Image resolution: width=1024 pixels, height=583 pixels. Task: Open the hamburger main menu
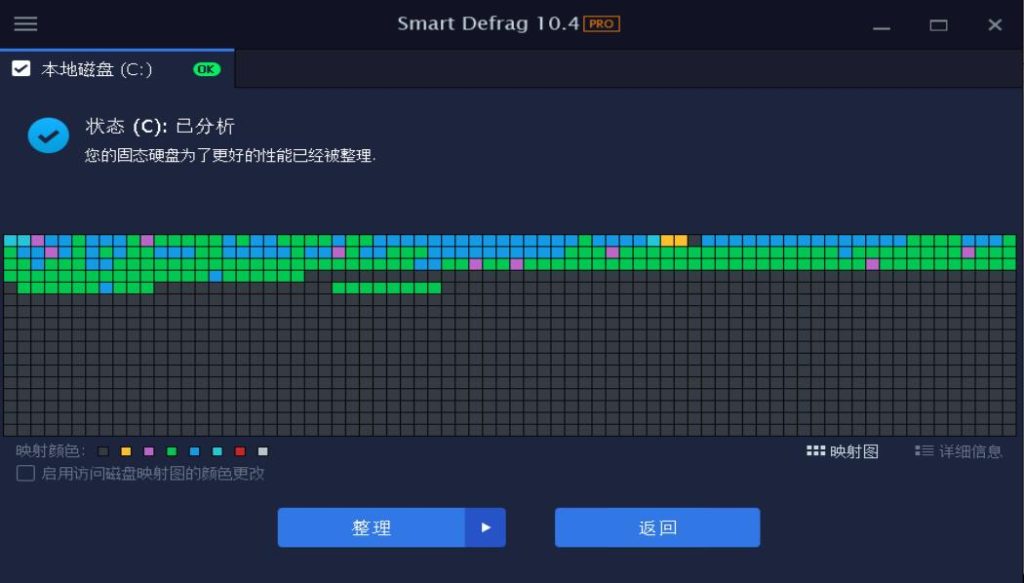coord(25,24)
